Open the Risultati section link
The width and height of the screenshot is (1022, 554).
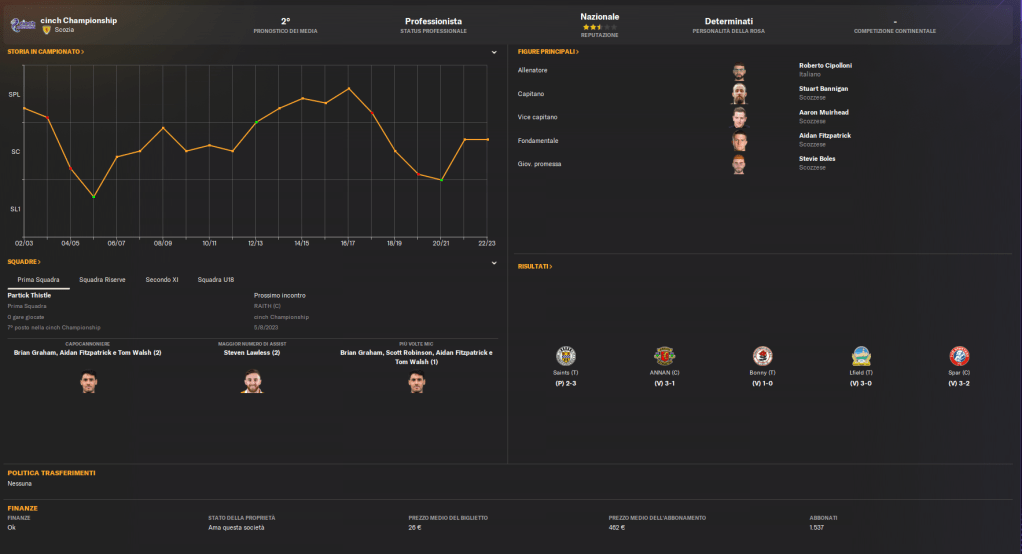(535, 267)
